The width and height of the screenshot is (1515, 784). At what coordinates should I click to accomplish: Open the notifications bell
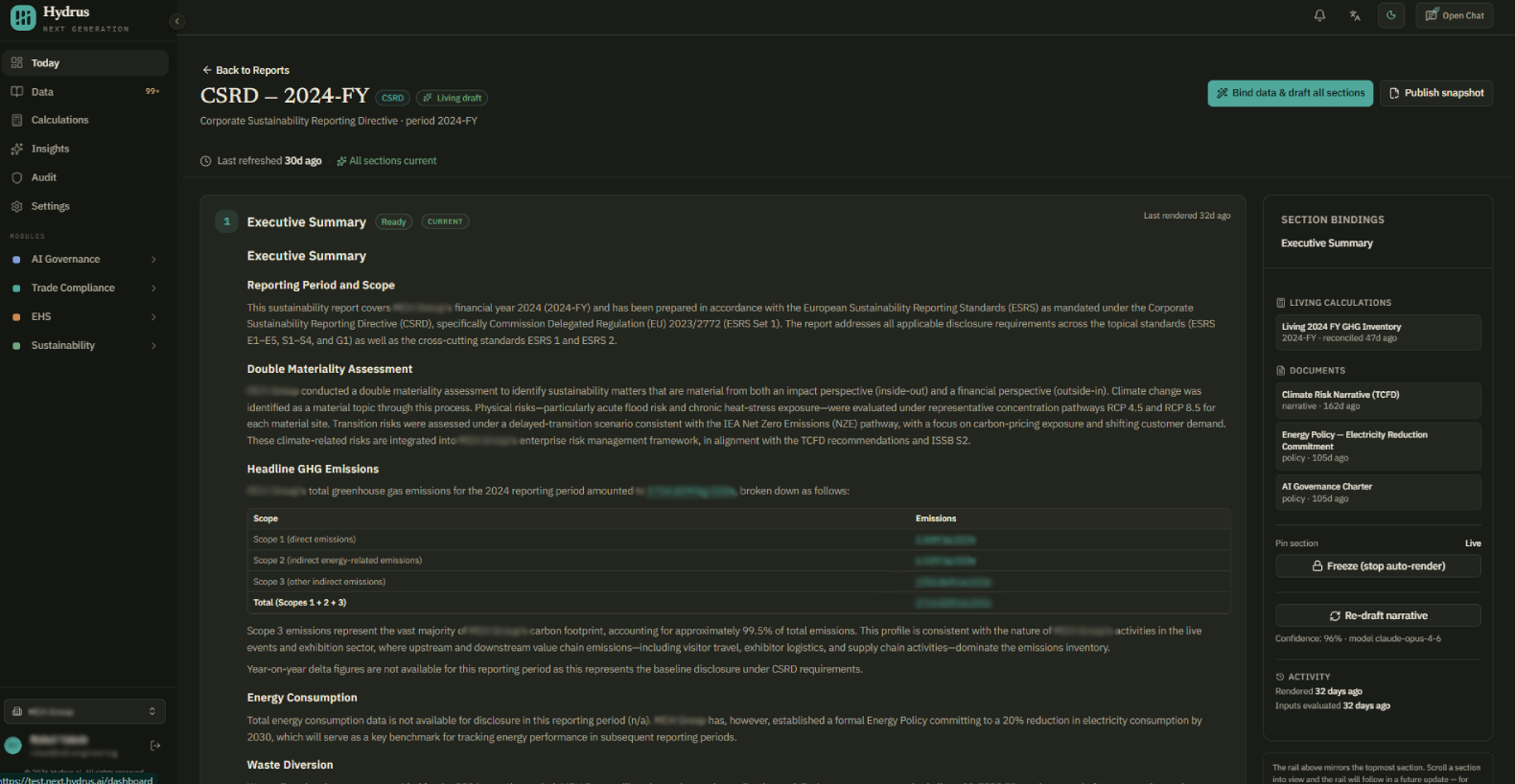(1319, 15)
